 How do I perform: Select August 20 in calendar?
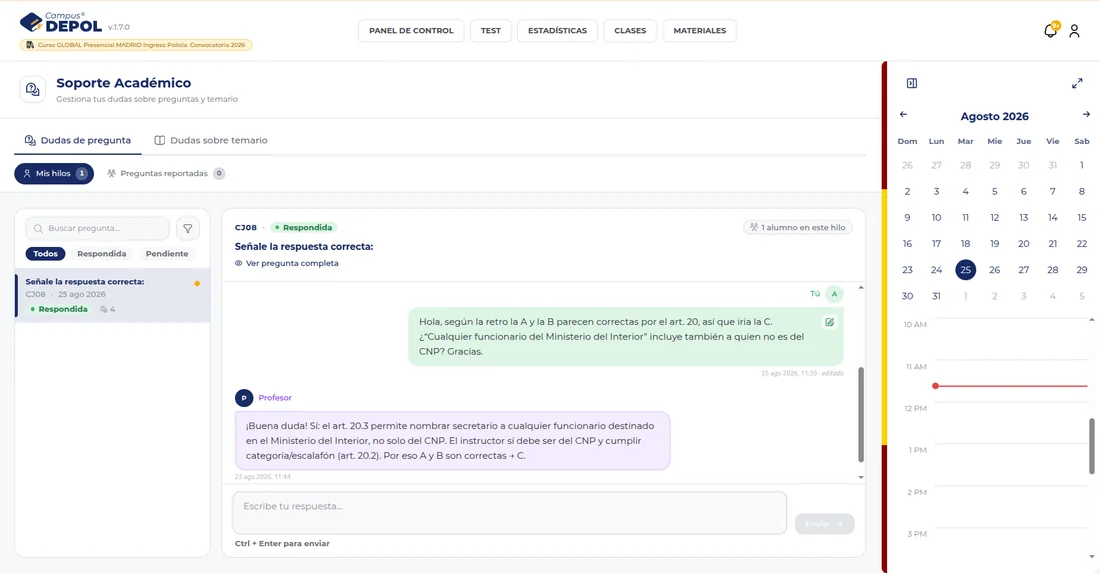[1024, 243]
